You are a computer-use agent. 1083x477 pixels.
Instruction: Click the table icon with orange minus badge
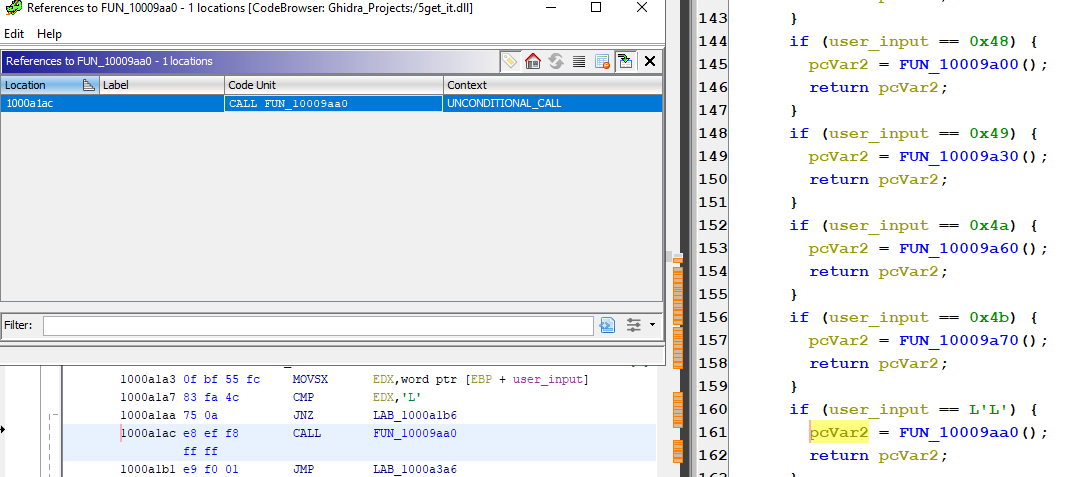(x=602, y=61)
